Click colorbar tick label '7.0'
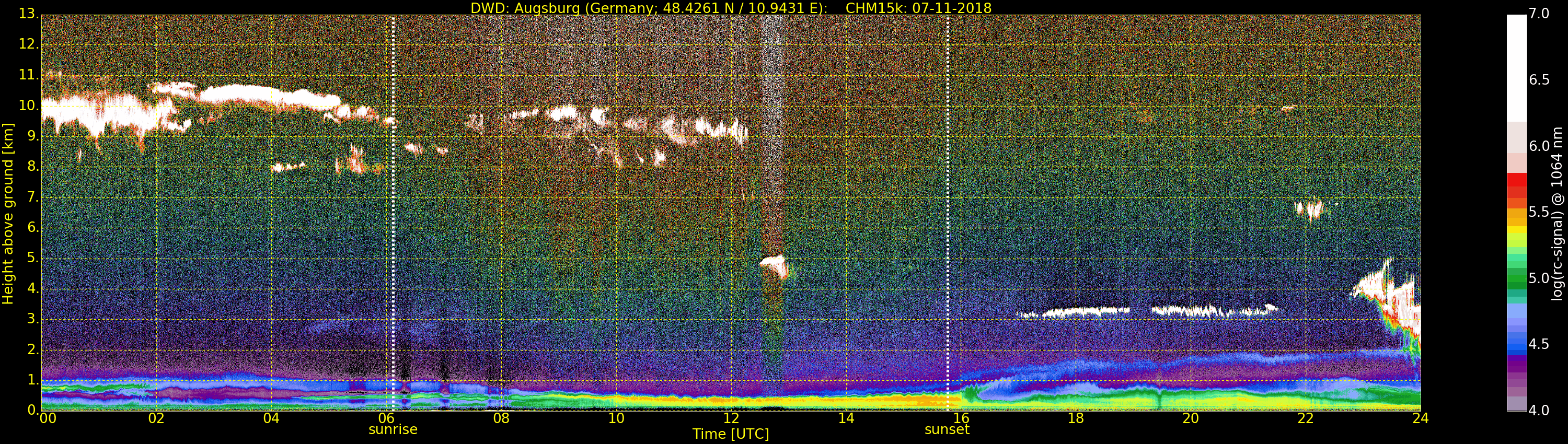The image size is (1568, 444). pos(1539,14)
